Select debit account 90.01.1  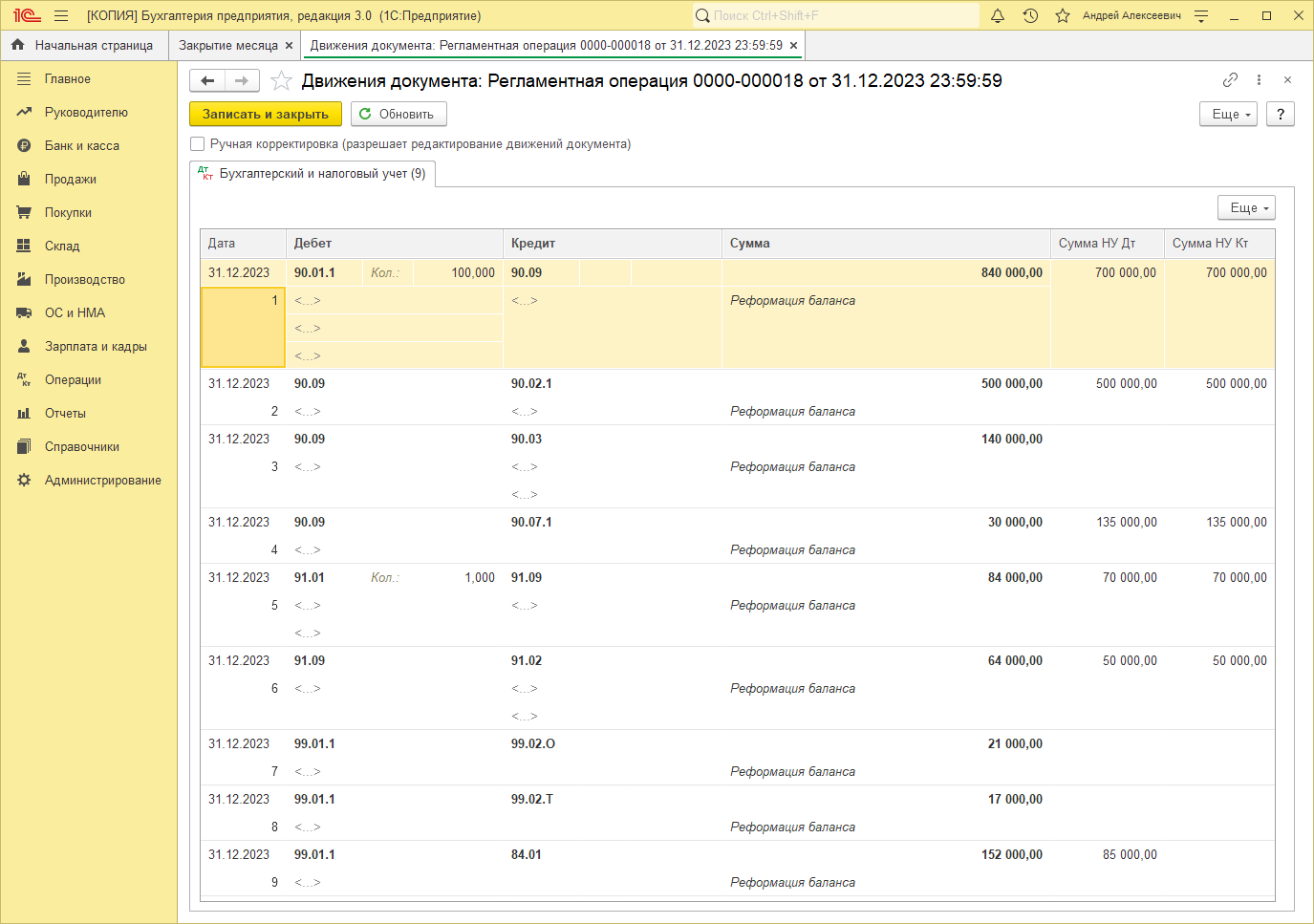314,273
